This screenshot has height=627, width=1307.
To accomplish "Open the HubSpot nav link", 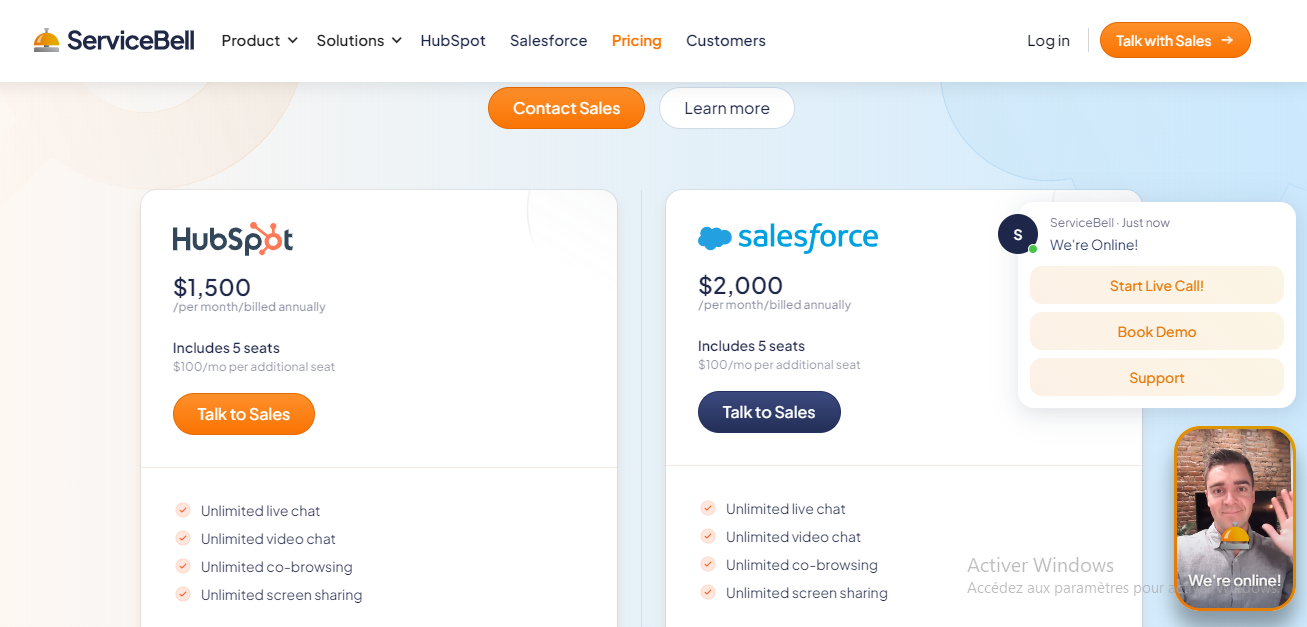I will tap(453, 40).
